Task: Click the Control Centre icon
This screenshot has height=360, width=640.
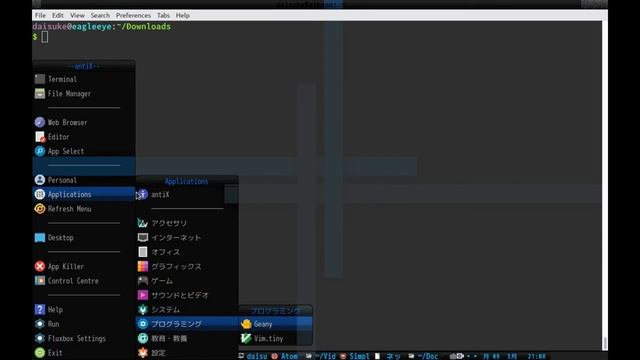Action: (40, 281)
